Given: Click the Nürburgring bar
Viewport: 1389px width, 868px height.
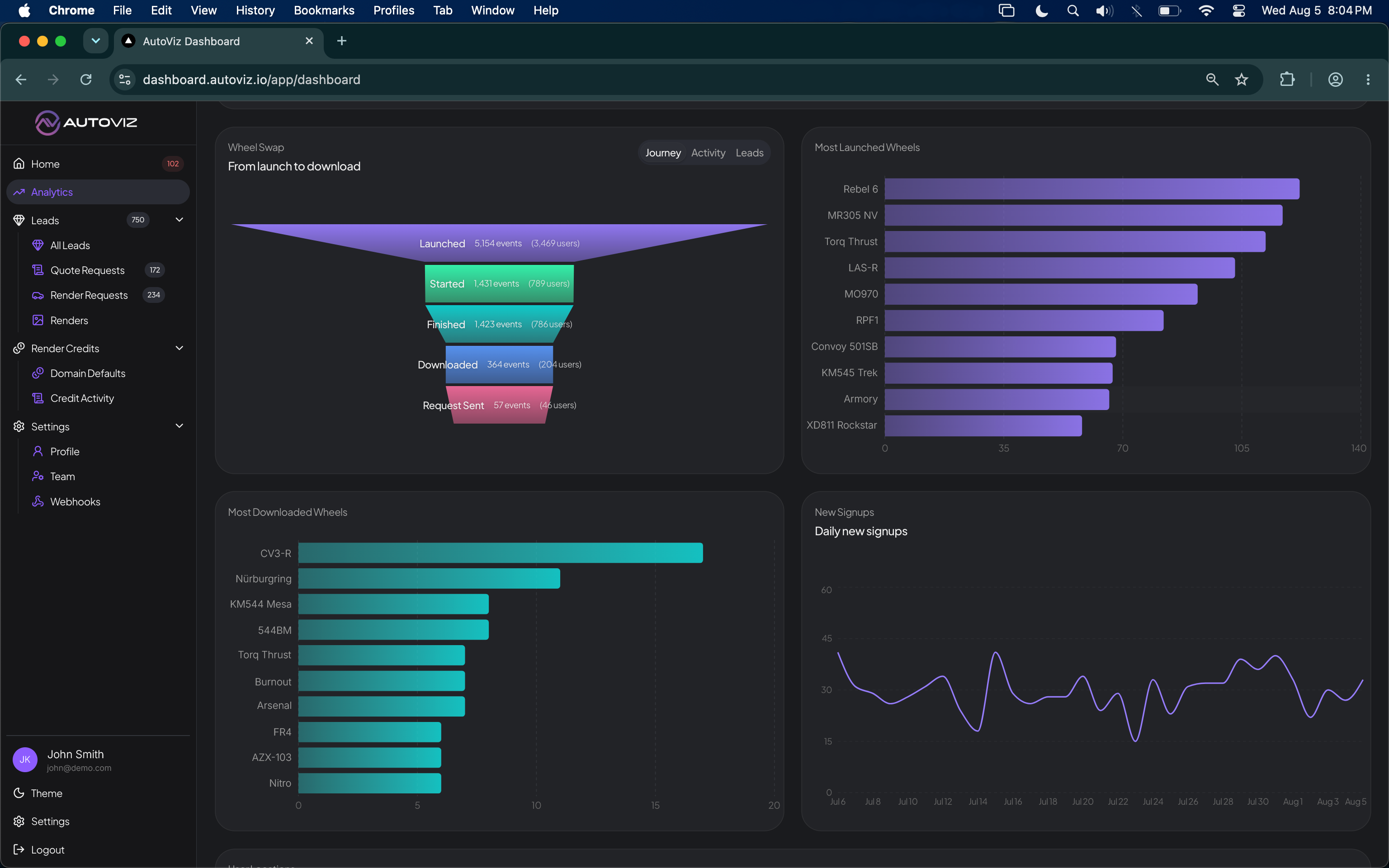Looking at the screenshot, I should (429, 578).
